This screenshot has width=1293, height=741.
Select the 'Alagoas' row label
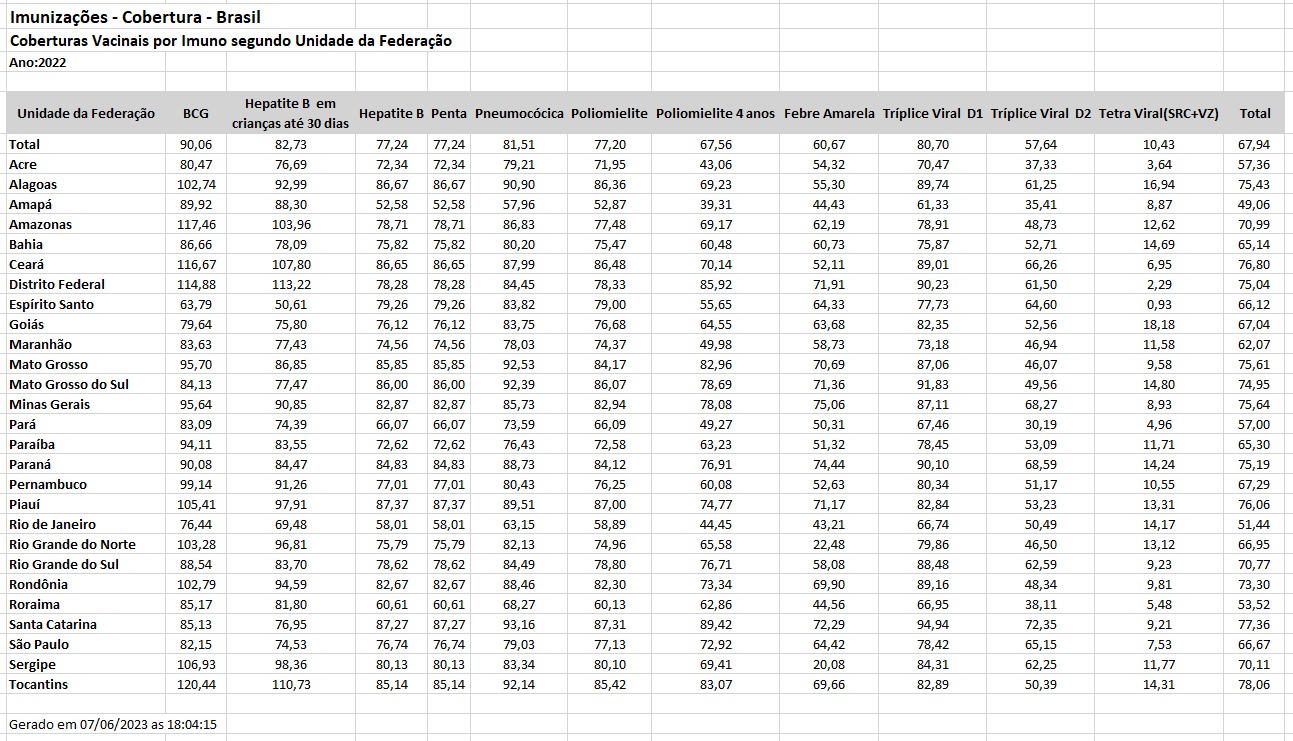(x=33, y=184)
